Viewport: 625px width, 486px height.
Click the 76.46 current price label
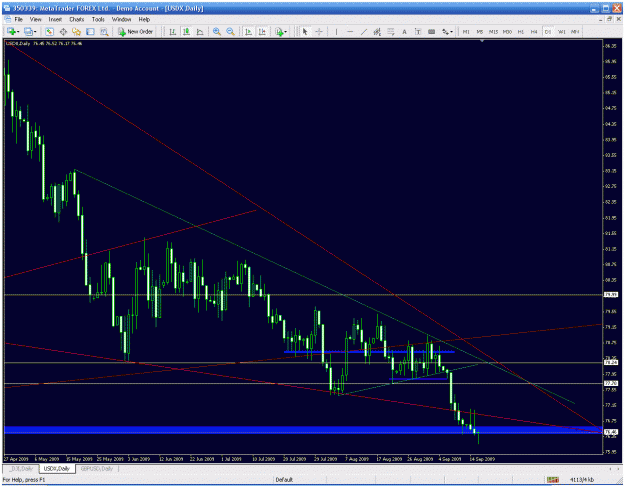coord(611,432)
